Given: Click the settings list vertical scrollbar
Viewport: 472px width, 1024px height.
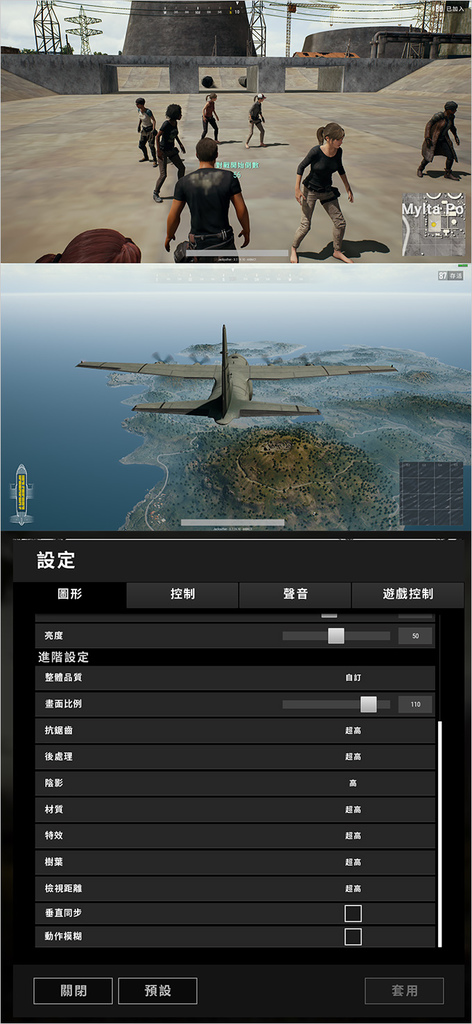Looking at the screenshot, I should (x=440, y=834).
